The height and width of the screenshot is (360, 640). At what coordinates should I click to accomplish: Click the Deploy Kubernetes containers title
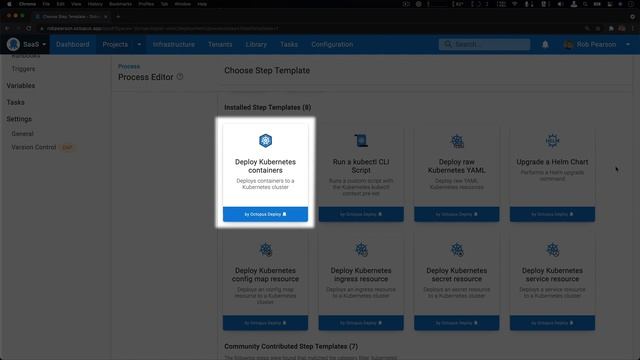pyautogui.click(x=265, y=166)
